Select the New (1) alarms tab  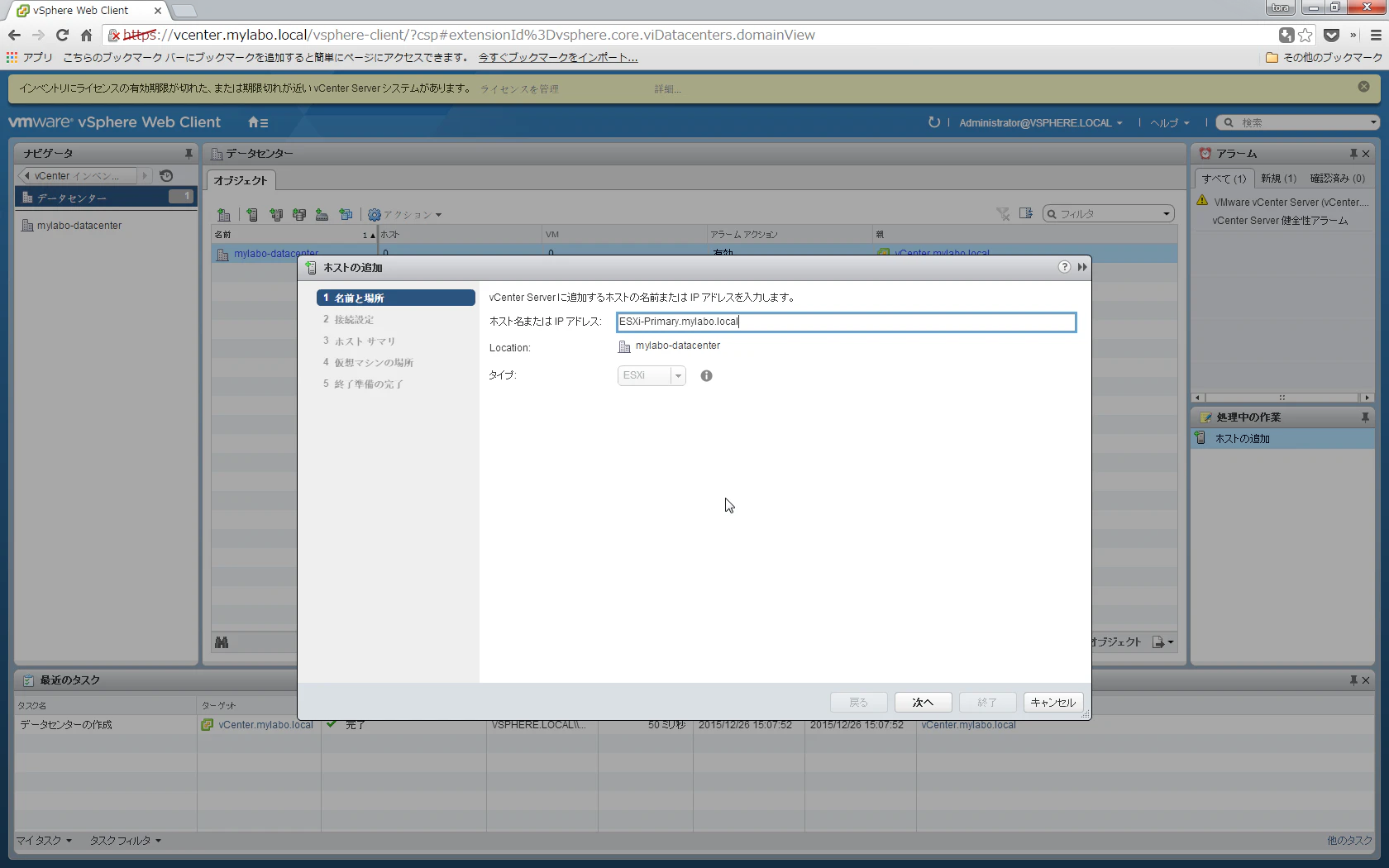coord(1278,179)
